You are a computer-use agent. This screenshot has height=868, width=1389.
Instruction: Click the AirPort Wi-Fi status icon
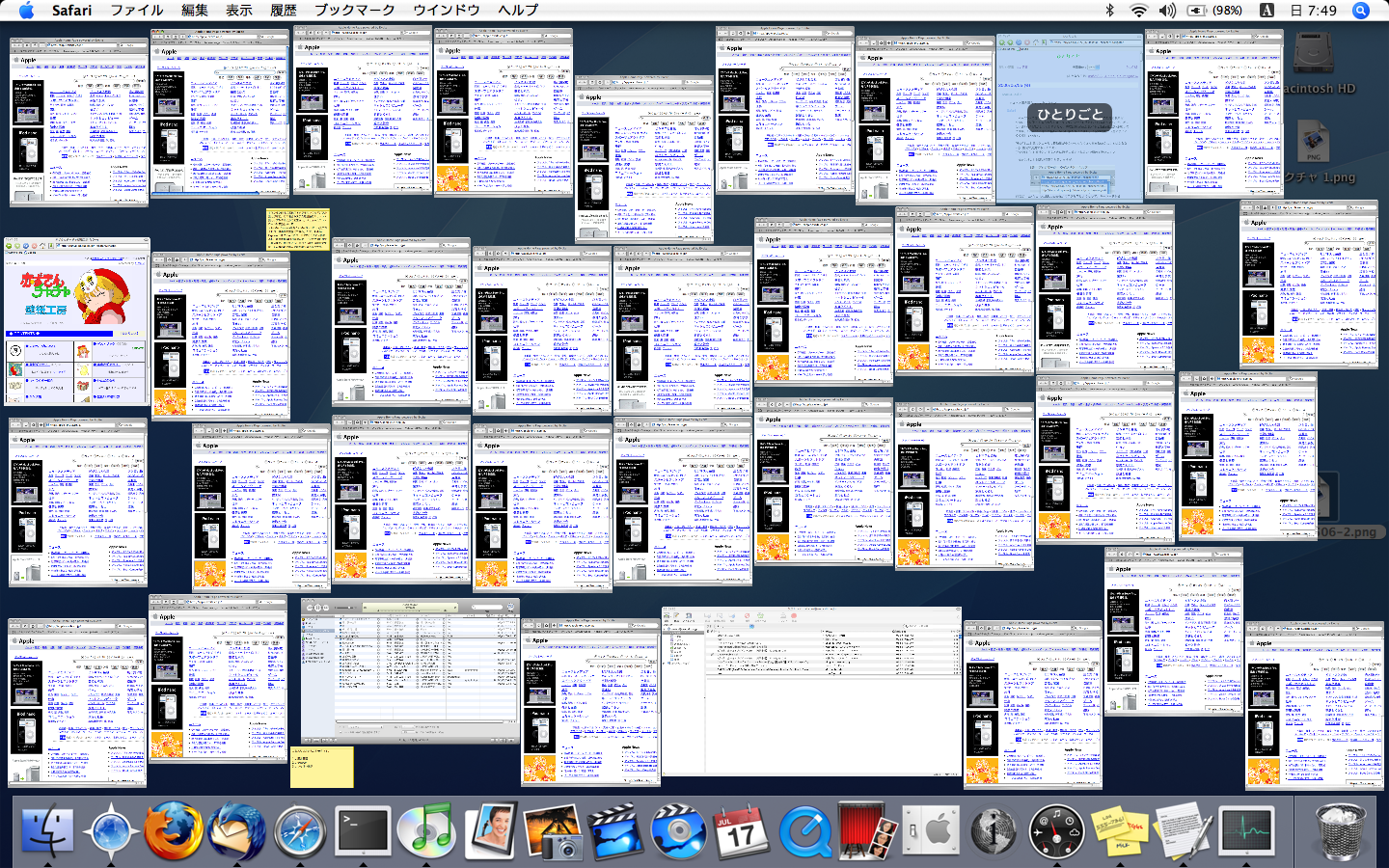coord(1139,11)
